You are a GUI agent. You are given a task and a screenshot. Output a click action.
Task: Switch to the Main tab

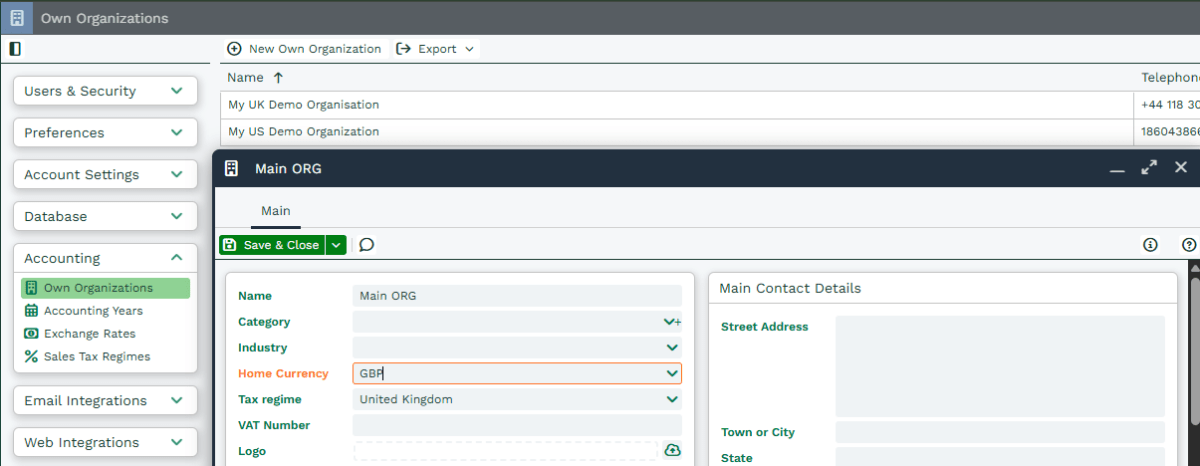275,211
